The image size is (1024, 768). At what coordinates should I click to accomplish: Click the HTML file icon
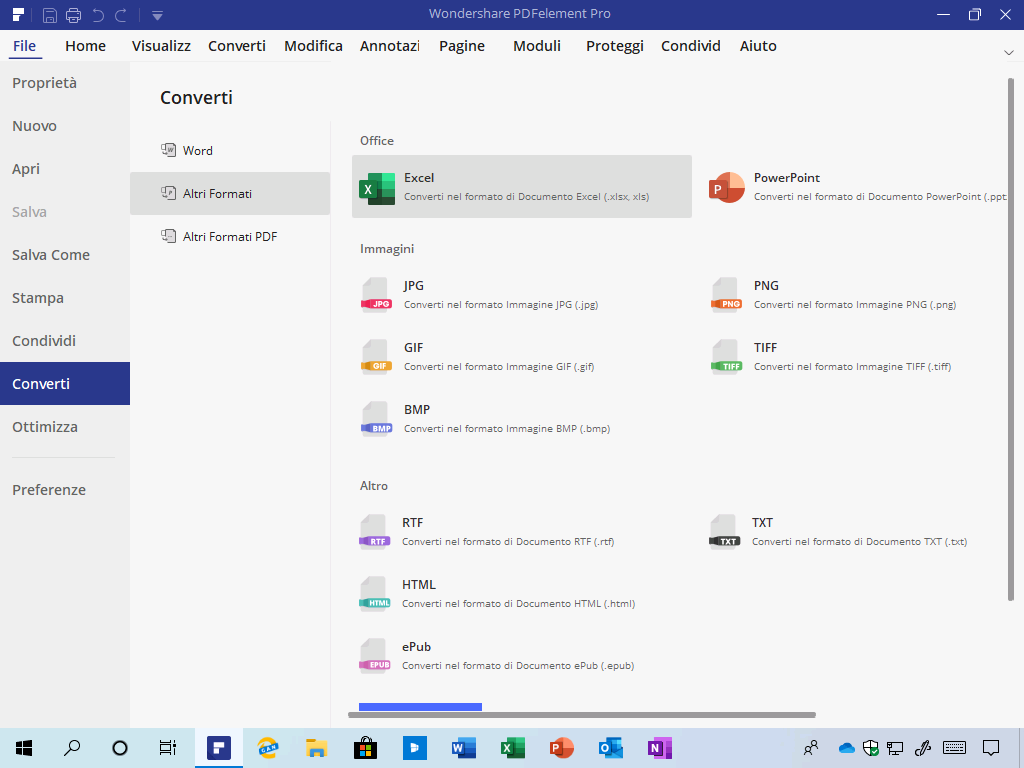tap(375, 594)
